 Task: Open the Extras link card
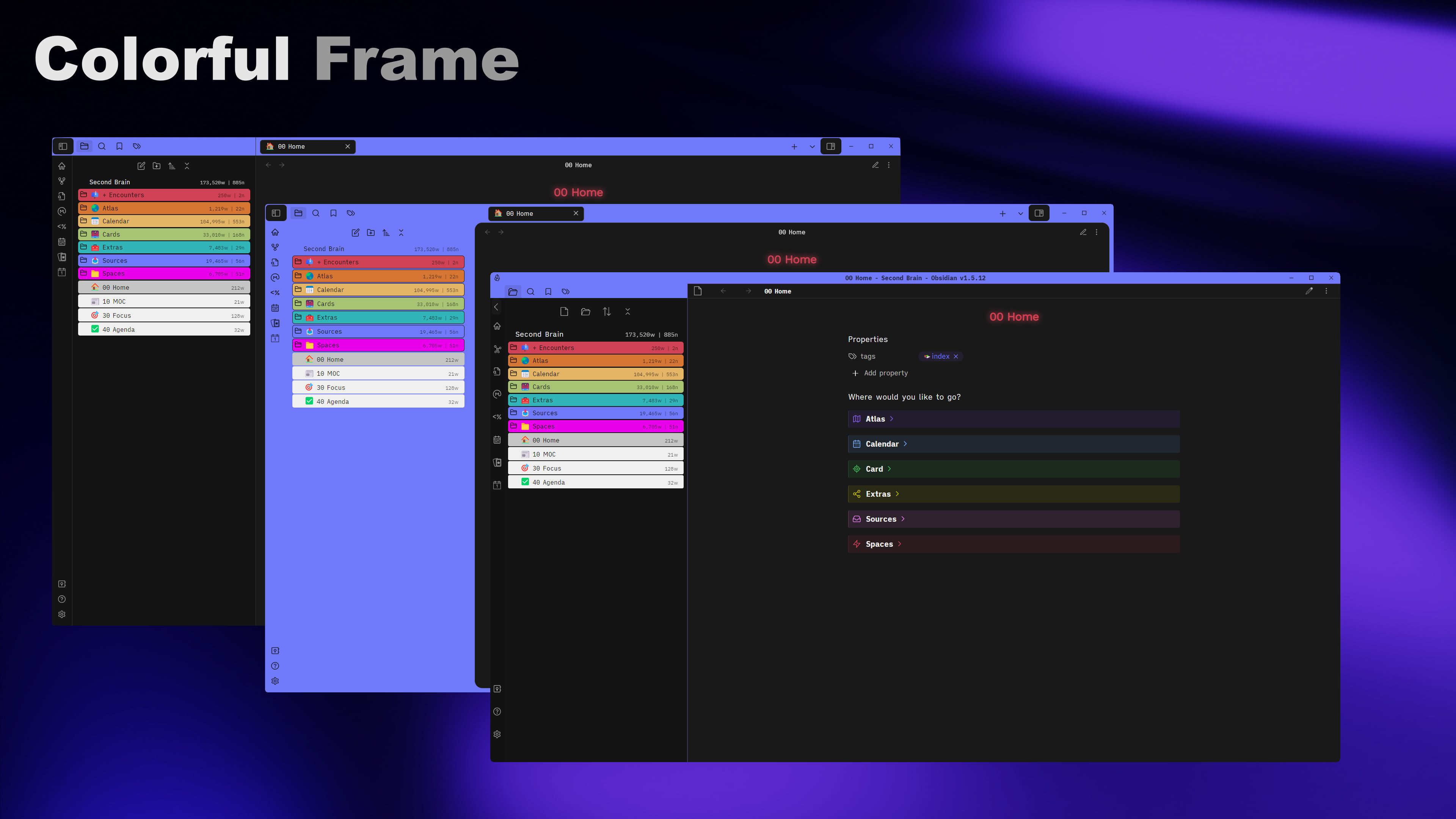coord(1014,494)
